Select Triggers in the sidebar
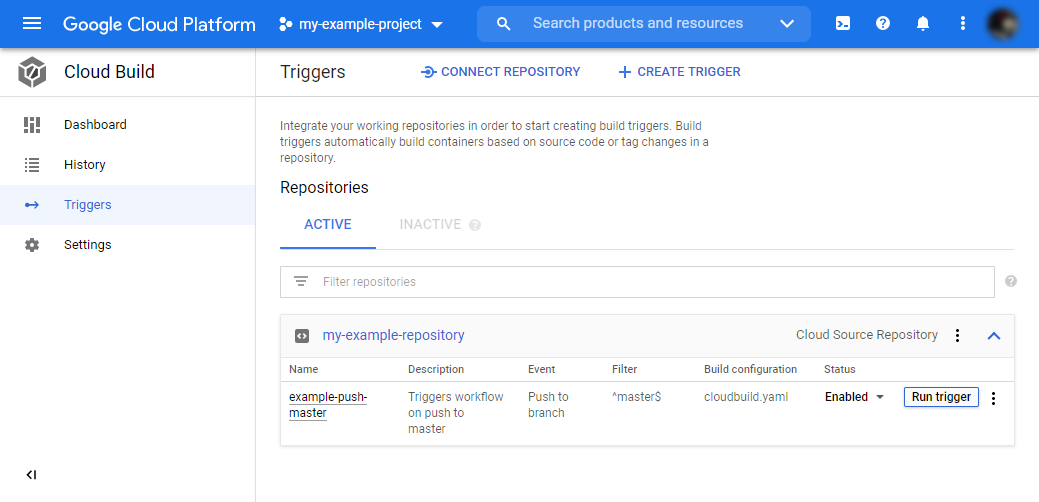 87,205
